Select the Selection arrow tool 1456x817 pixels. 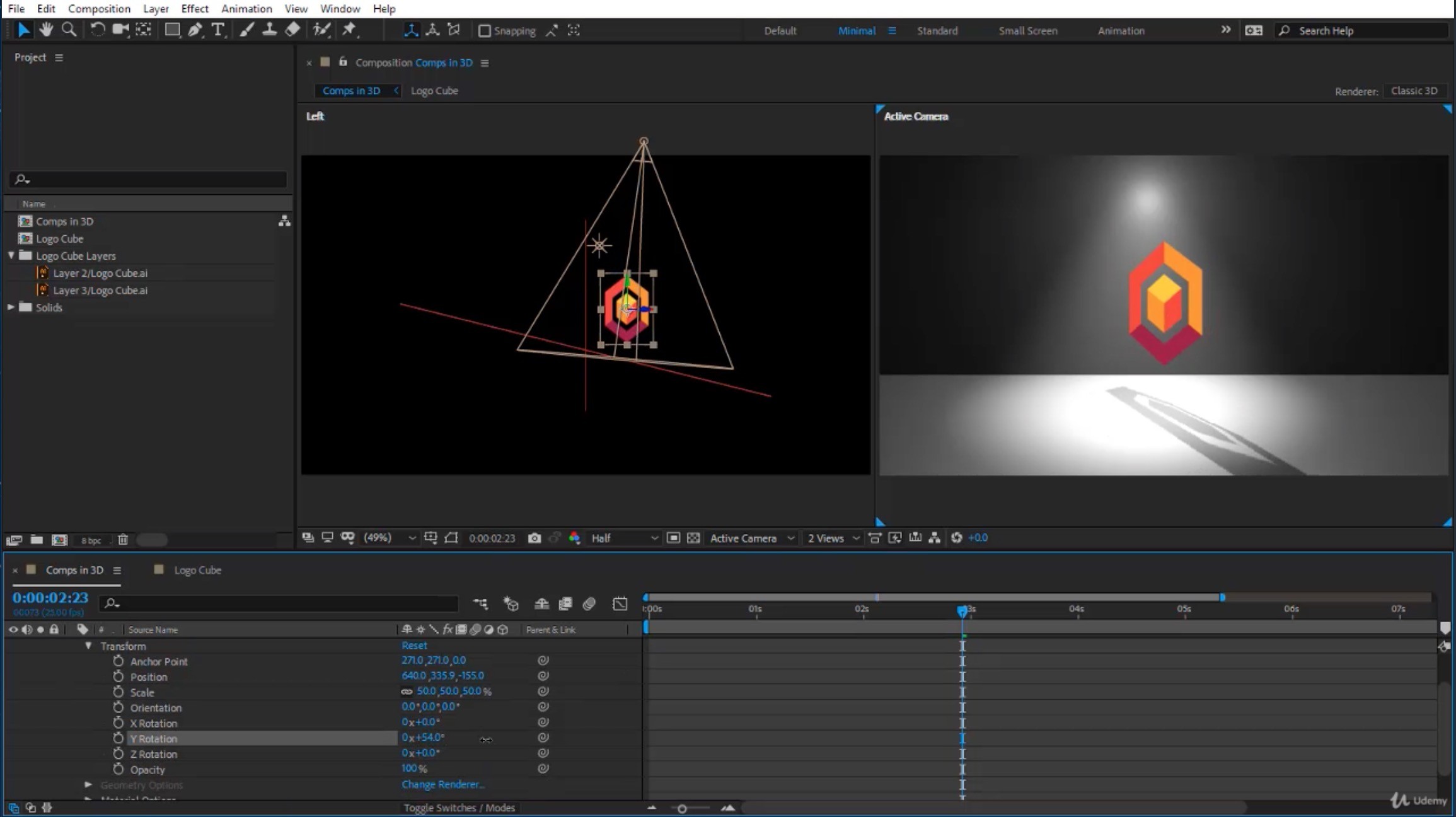[23, 30]
